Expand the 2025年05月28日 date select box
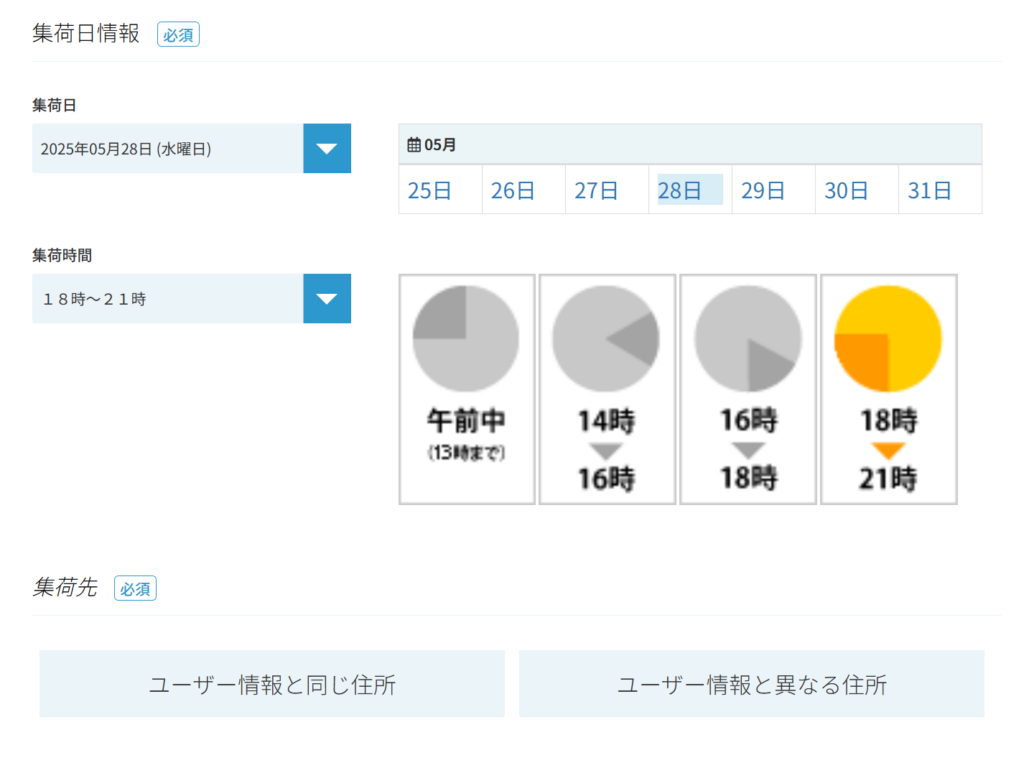This screenshot has height=763, width=1024. (x=168, y=149)
